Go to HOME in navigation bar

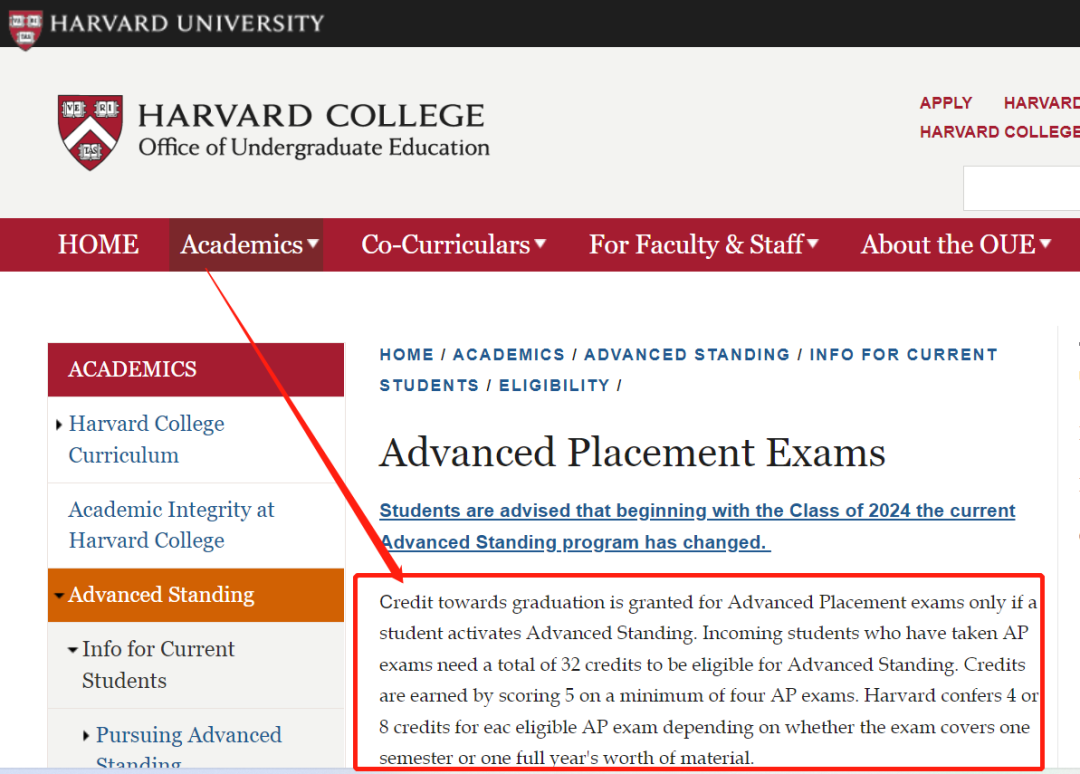(x=98, y=245)
